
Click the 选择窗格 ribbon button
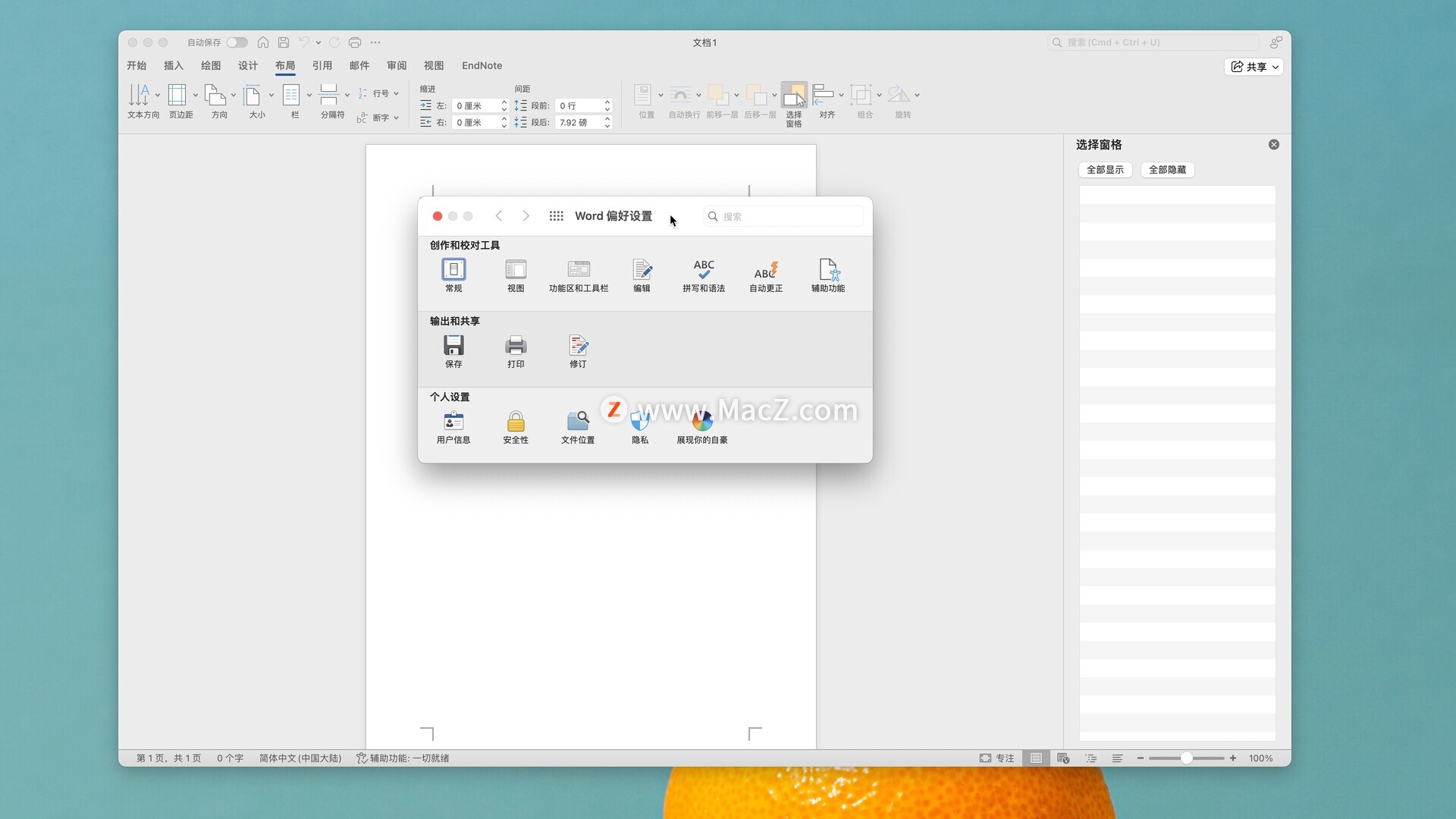click(794, 105)
